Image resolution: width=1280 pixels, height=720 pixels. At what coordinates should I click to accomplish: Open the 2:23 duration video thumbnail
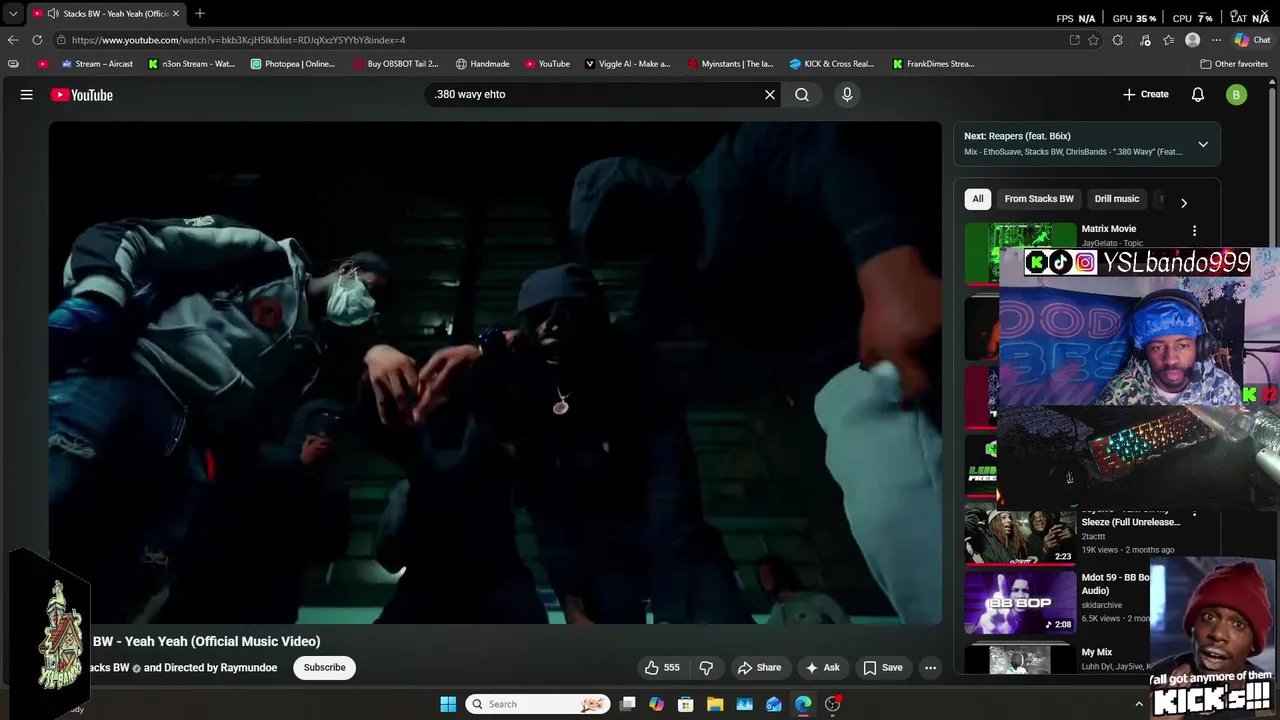point(1020,535)
